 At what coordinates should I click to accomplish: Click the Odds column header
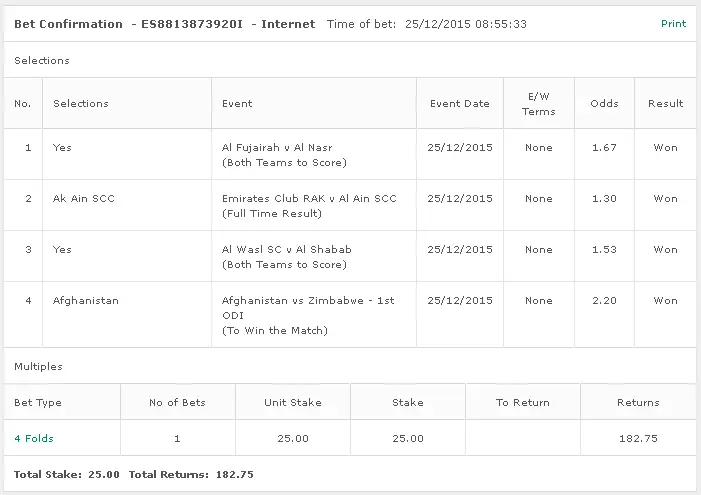point(604,103)
